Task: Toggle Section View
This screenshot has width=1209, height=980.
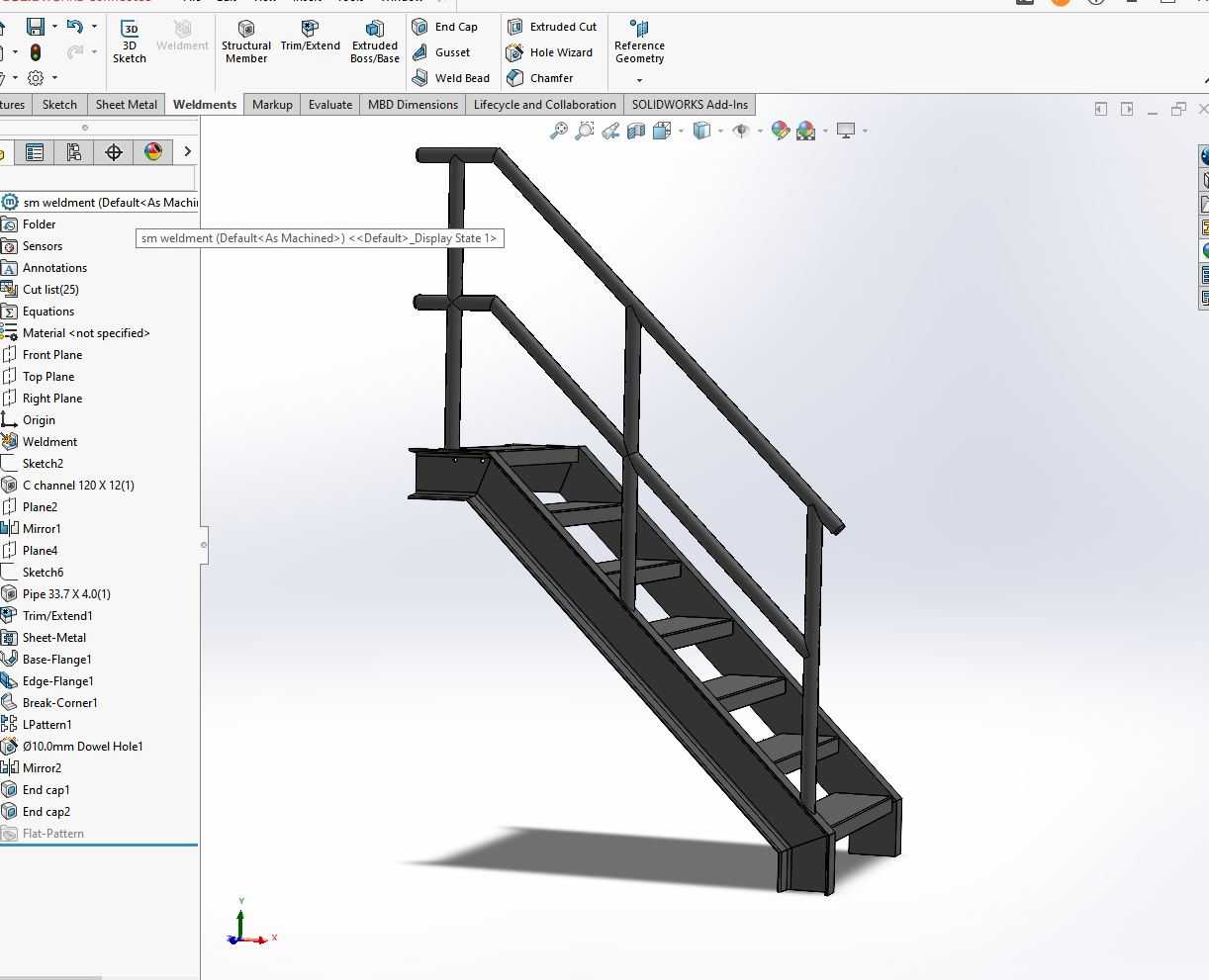Action: click(636, 131)
